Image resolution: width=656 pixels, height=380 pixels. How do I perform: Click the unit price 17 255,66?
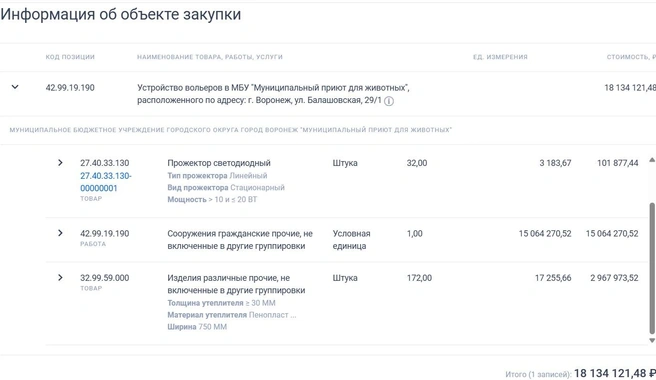point(553,277)
